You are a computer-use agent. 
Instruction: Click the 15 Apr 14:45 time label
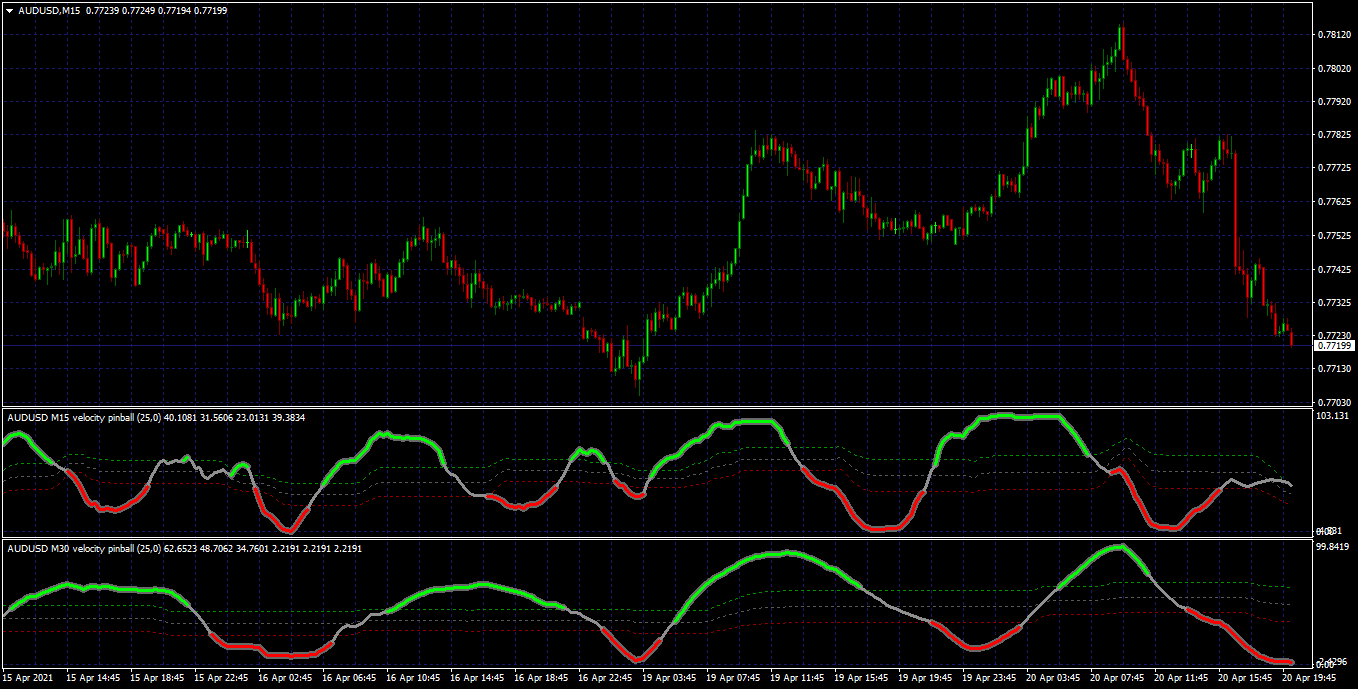[x=94, y=677]
